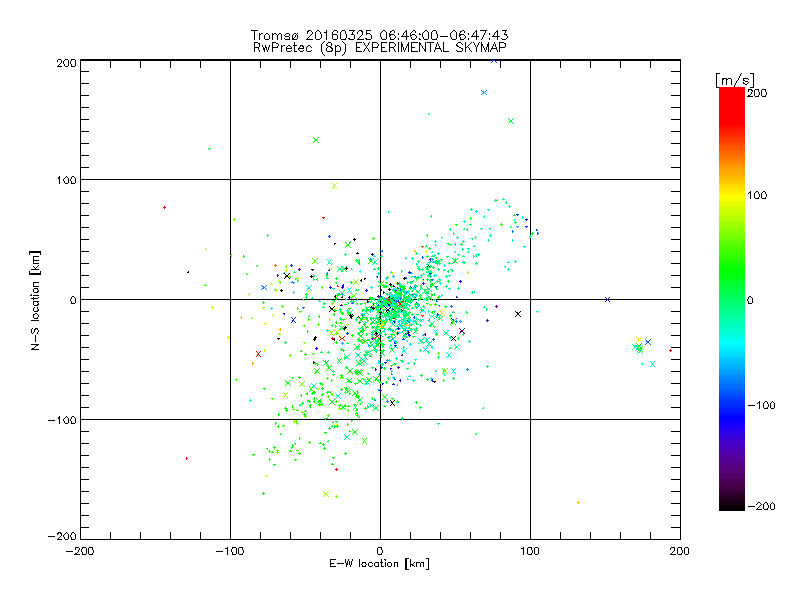Pick the green zero region of the color bar
This screenshot has height=600, width=800.
tap(731, 299)
